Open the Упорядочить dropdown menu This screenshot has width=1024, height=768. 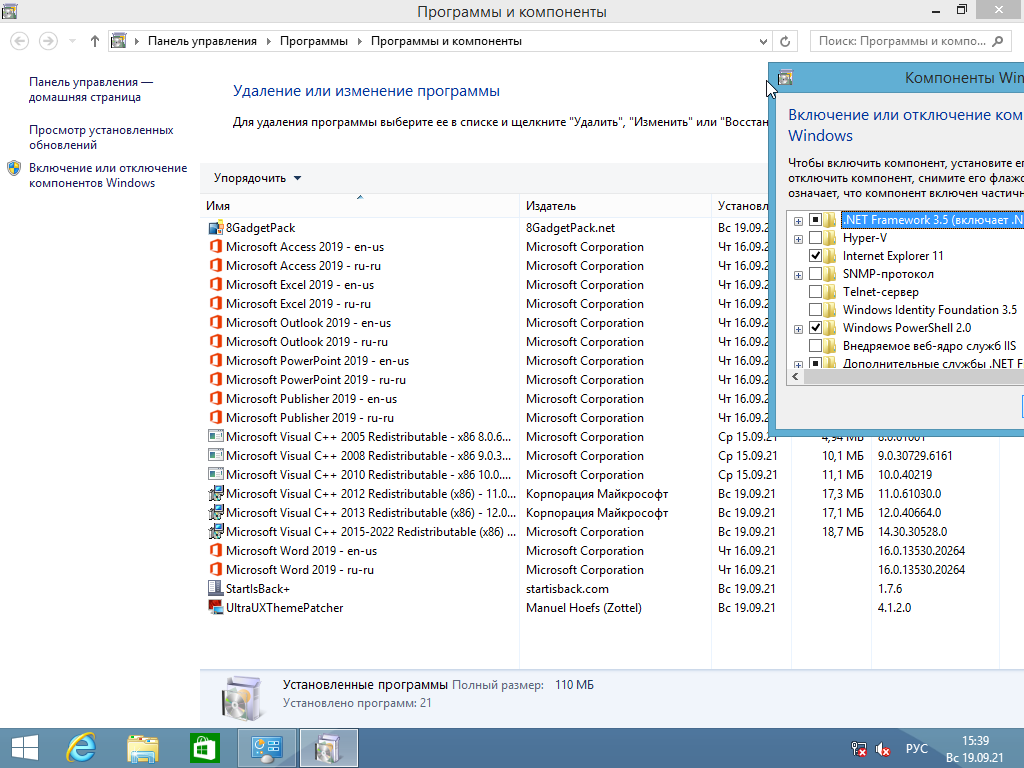(x=257, y=178)
